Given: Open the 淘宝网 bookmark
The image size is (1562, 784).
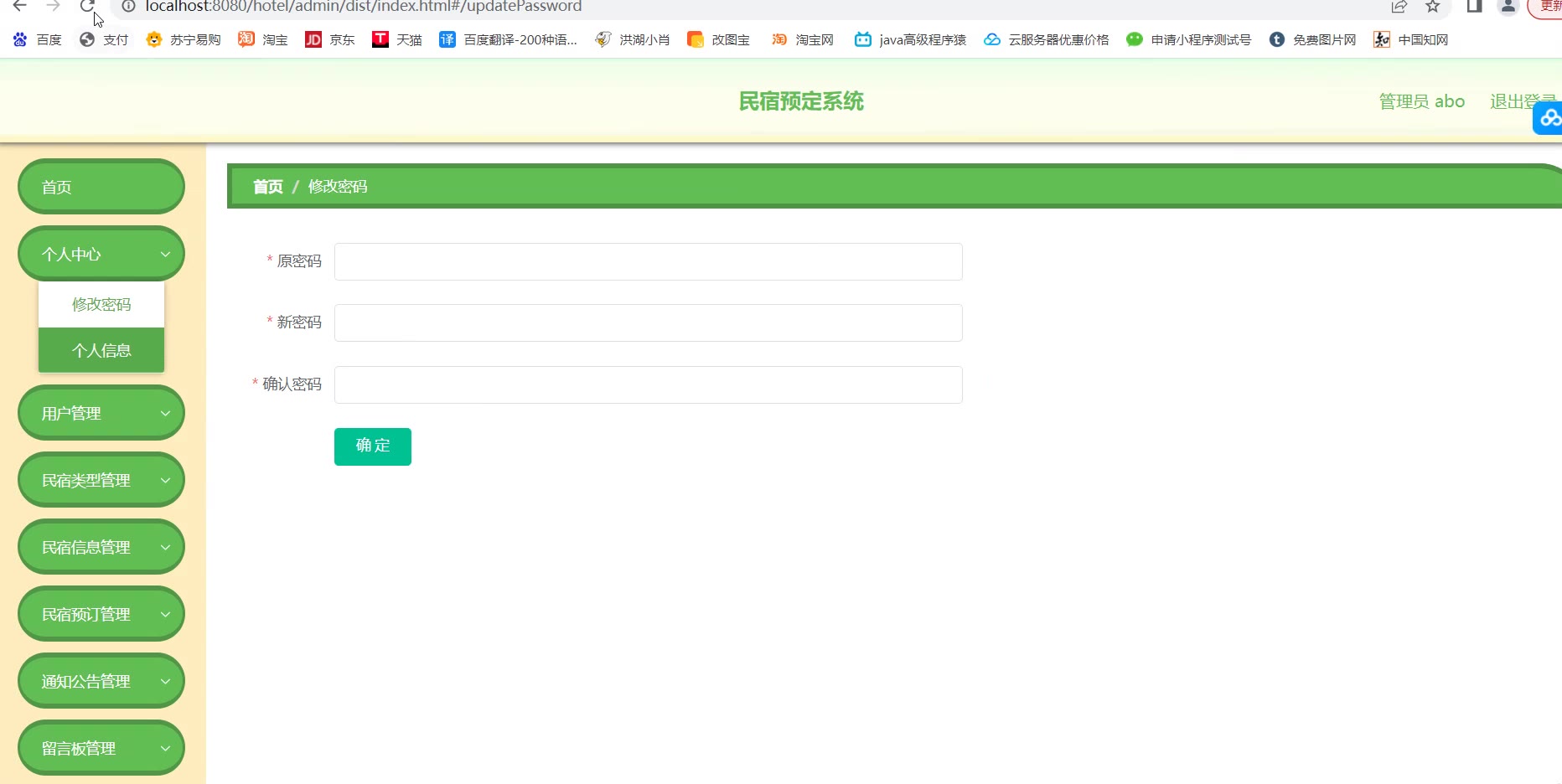Looking at the screenshot, I should pyautogui.click(x=803, y=39).
